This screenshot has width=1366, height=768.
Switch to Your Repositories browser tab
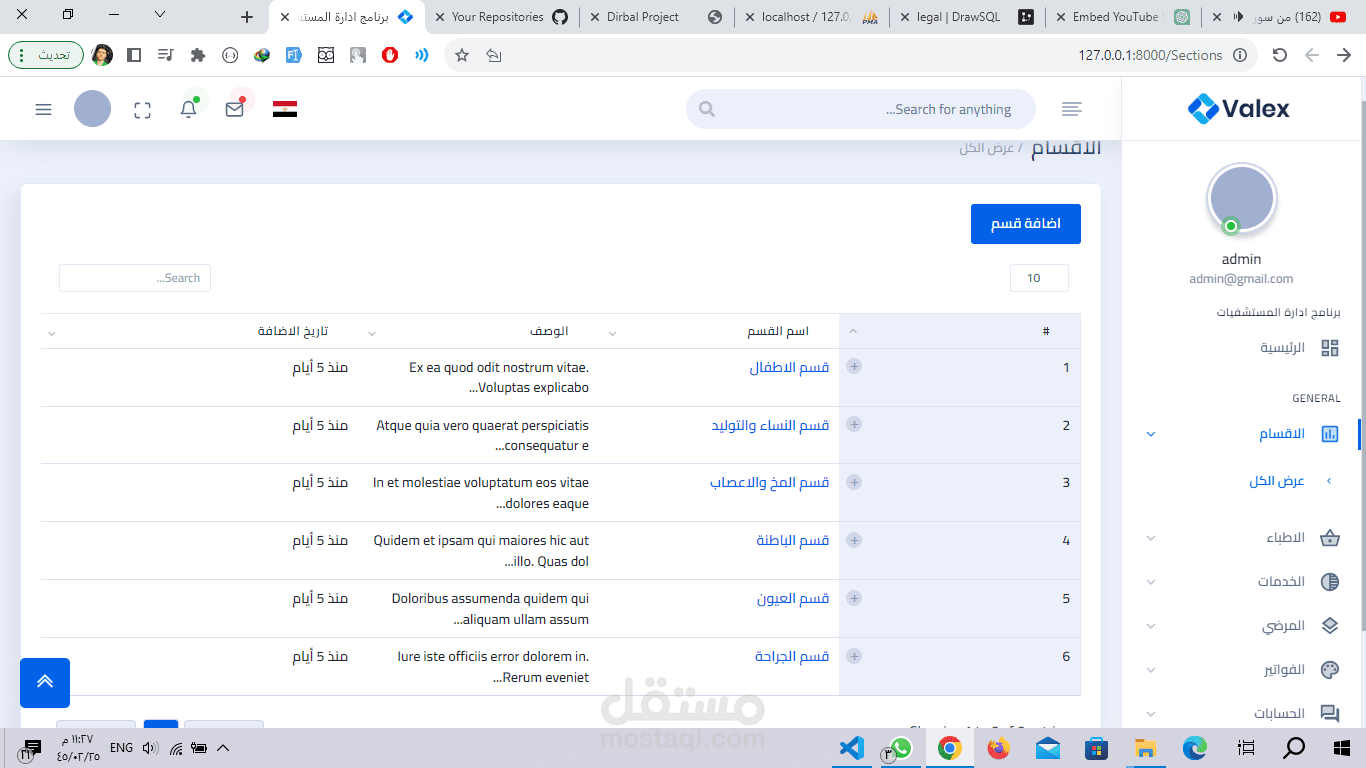(502, 17)
